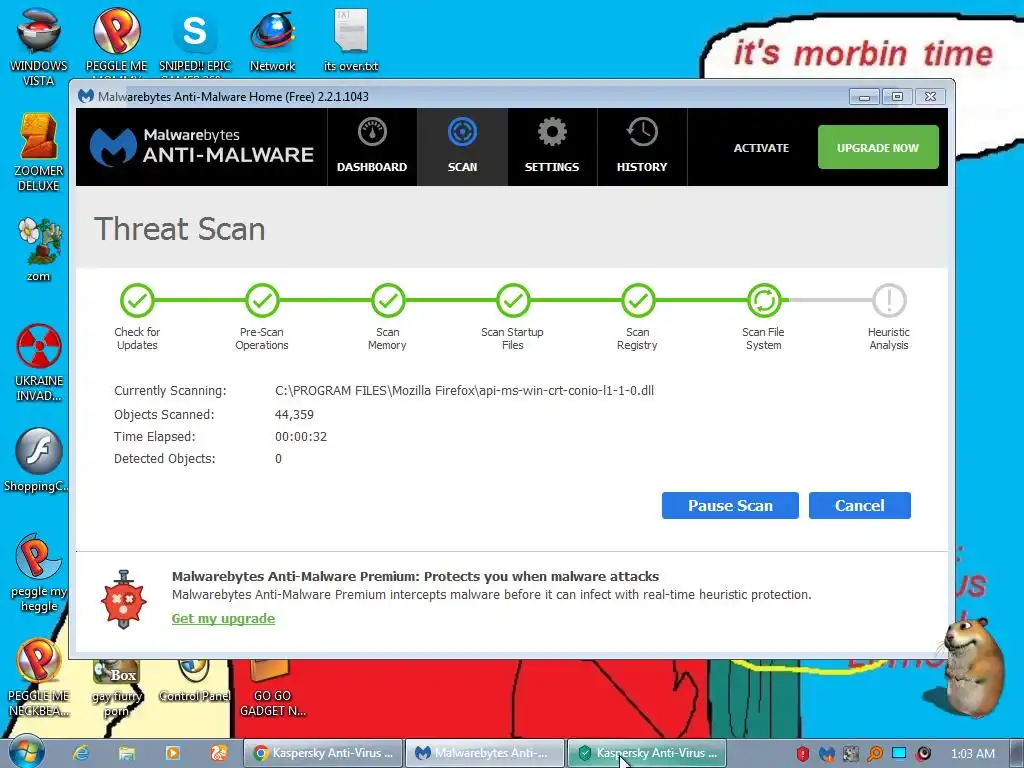Open Windows Explorer from the taskbar
Image resolution: width=1024 pixels, height=768 pixels.
click(x=127, y=753)
